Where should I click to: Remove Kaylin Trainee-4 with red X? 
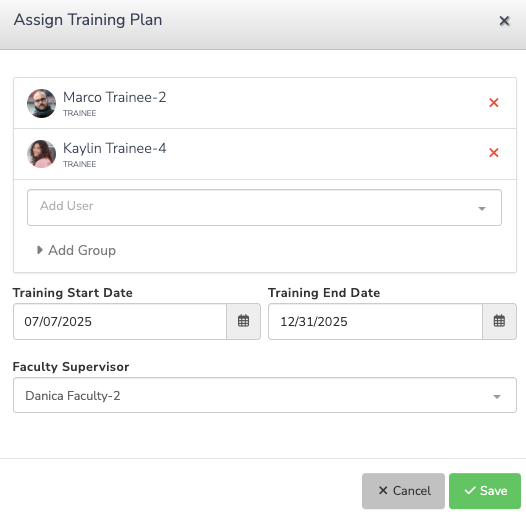[493, 153]
